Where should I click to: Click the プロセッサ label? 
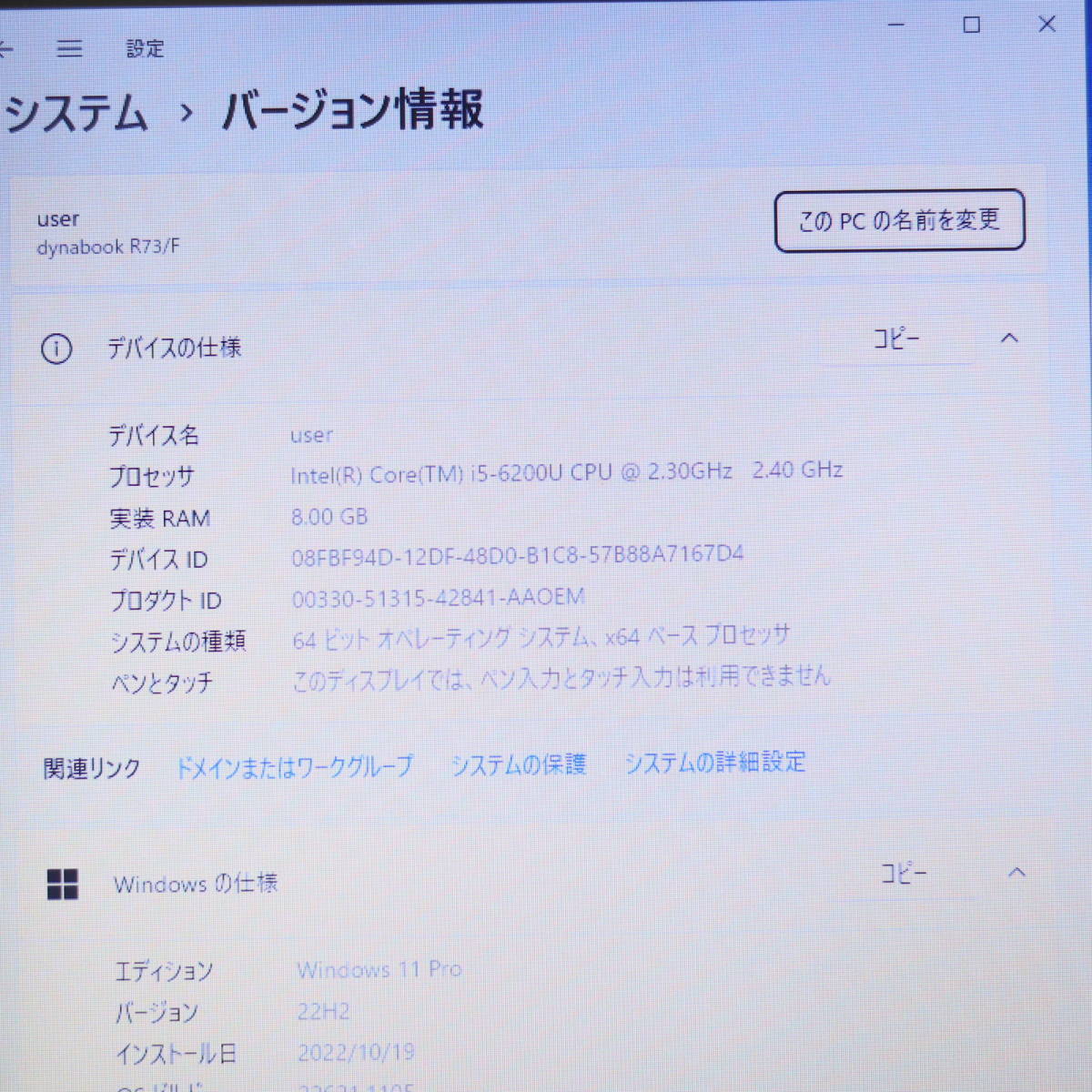(152, 477)
